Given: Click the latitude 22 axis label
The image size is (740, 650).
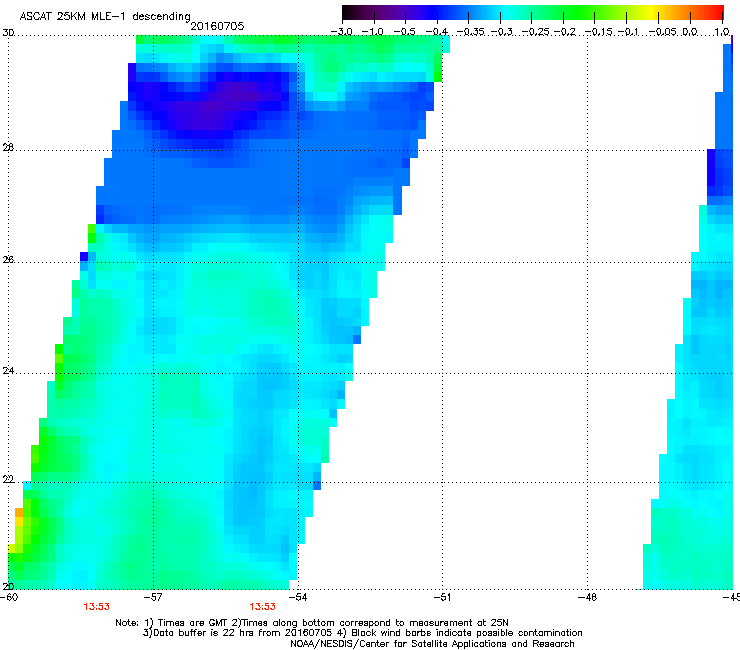Looking at the screenshot, I should (x=8, y=480).
